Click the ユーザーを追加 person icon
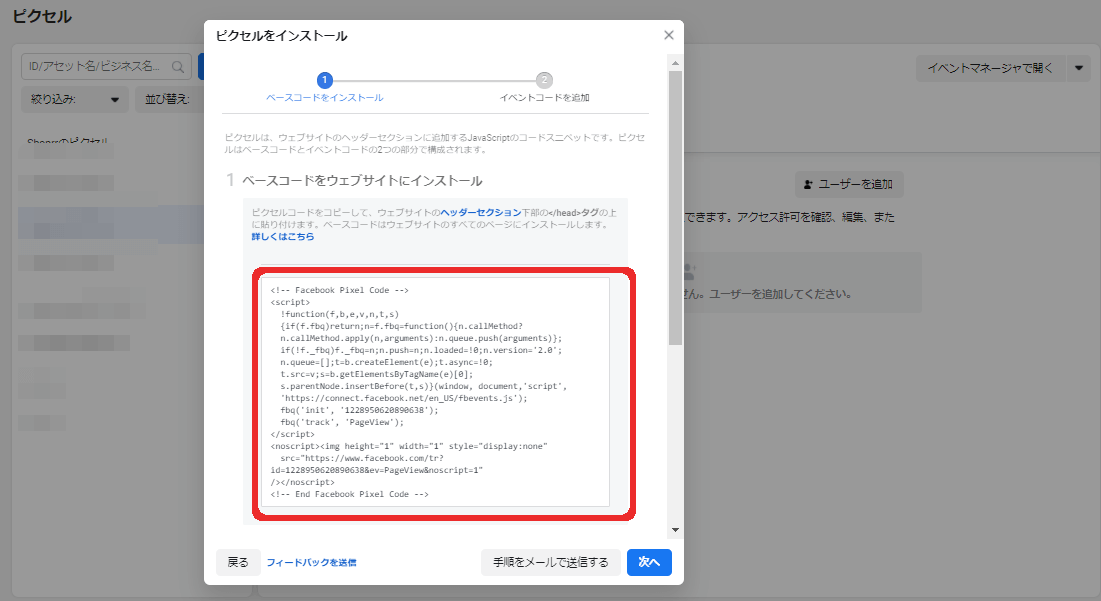The height and width of the screenshot is (601, 1101). click(x=808, y=185)
